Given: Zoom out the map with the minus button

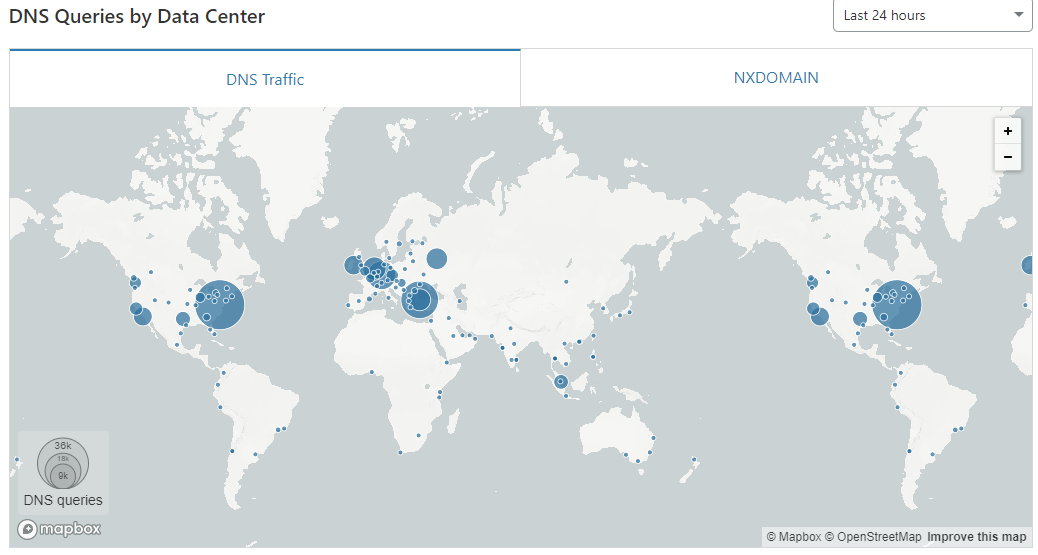Looking at the screenshot, I should (x=1008, y=157).
